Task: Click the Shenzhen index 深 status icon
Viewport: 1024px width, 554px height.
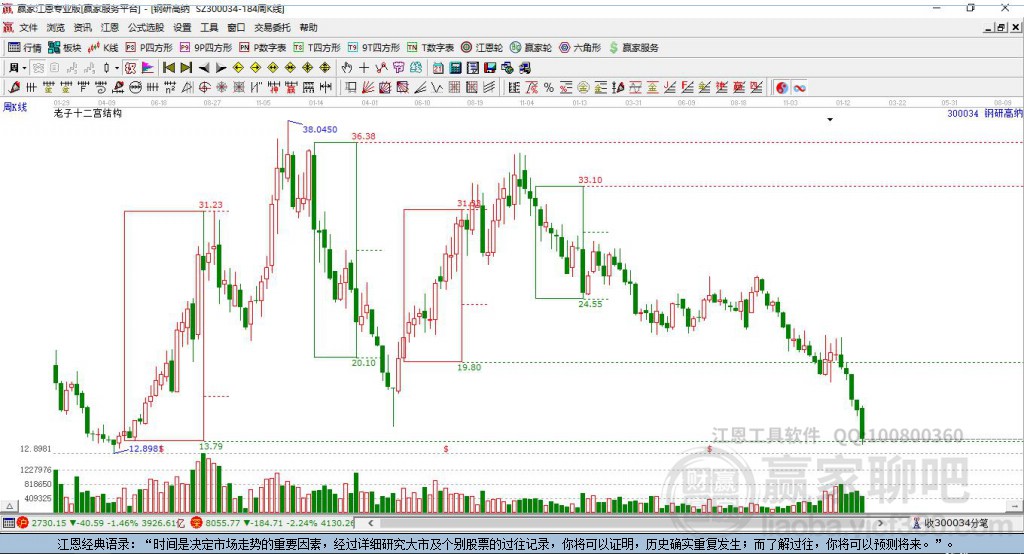Action: click(197, 523)
